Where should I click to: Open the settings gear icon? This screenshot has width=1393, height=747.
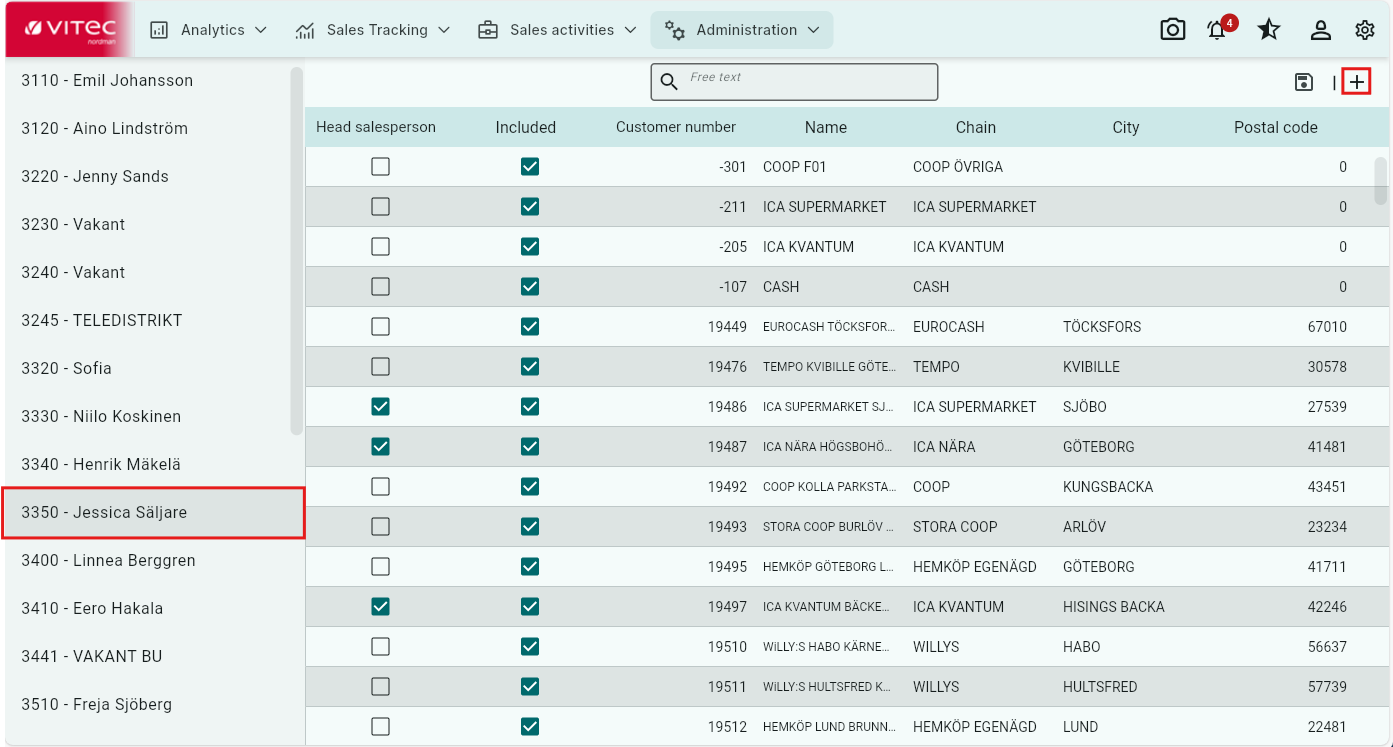click(x=1365, y=30)
